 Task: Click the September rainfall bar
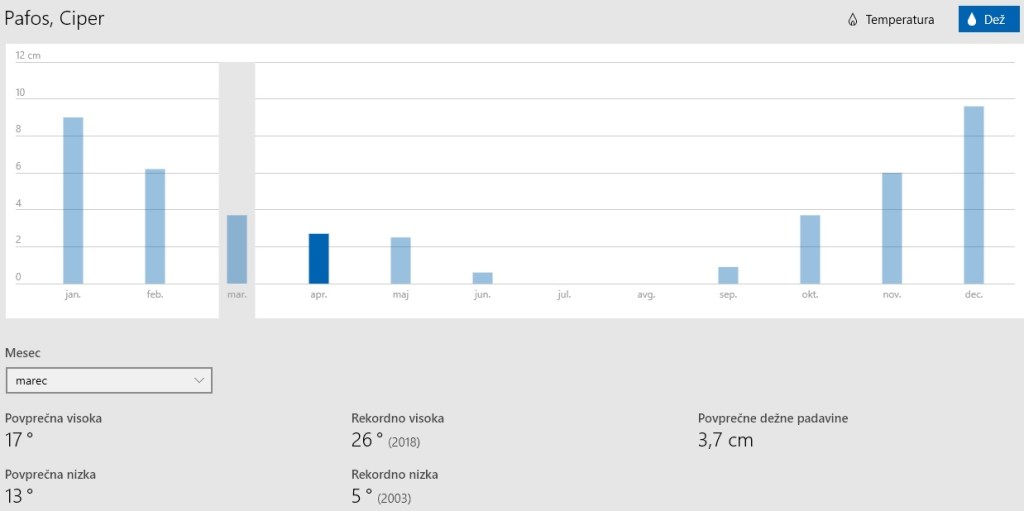[728, 275]
